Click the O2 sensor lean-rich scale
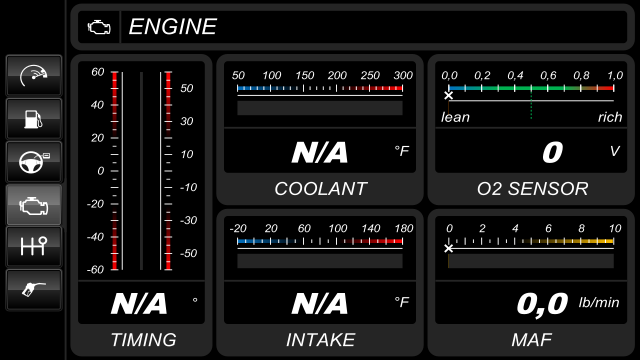The height and width of the screenshot is (360, 640). pyautogui.click(x=531, y=95)
